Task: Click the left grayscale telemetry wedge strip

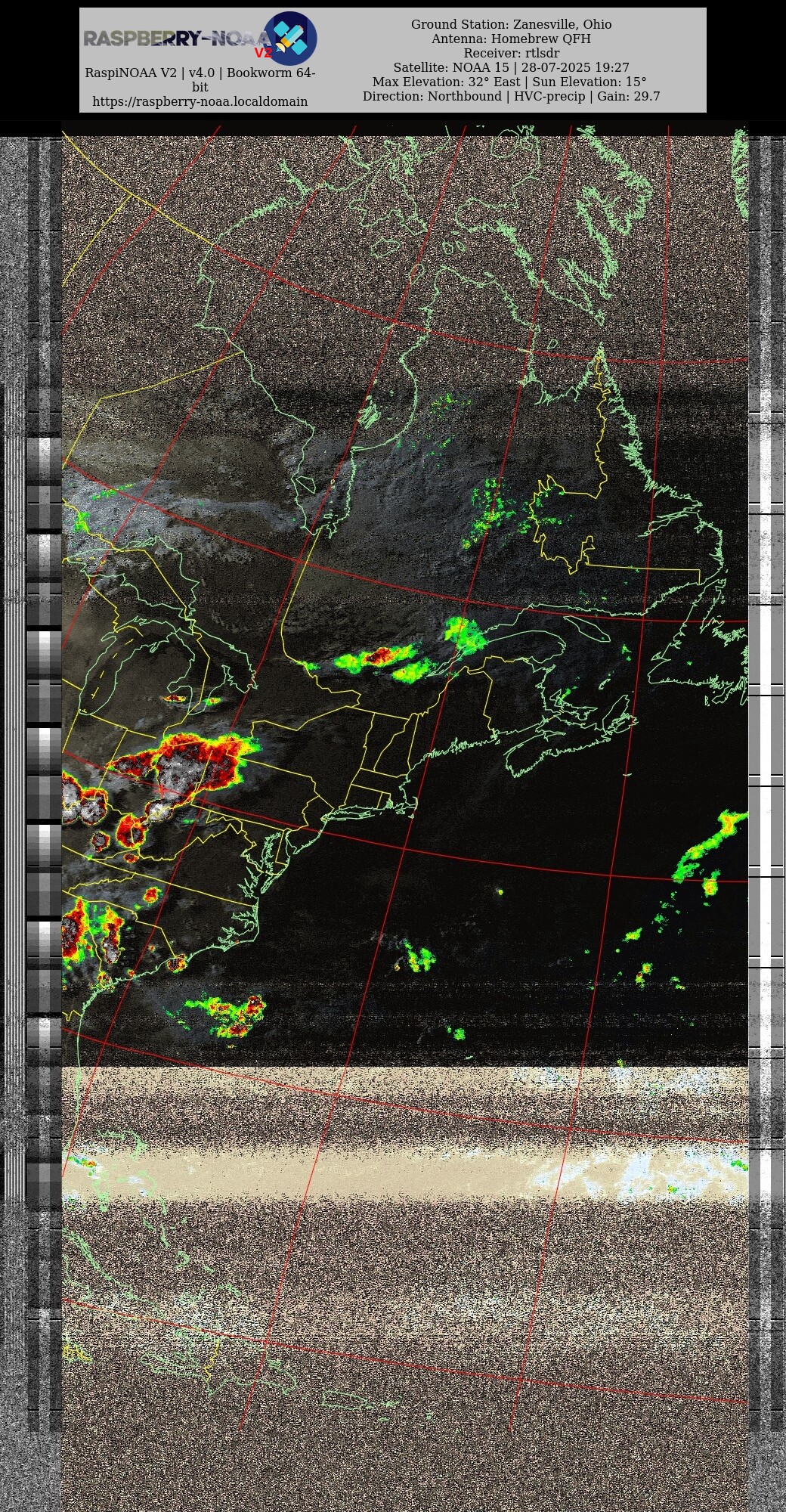Action: coord(44,756)
